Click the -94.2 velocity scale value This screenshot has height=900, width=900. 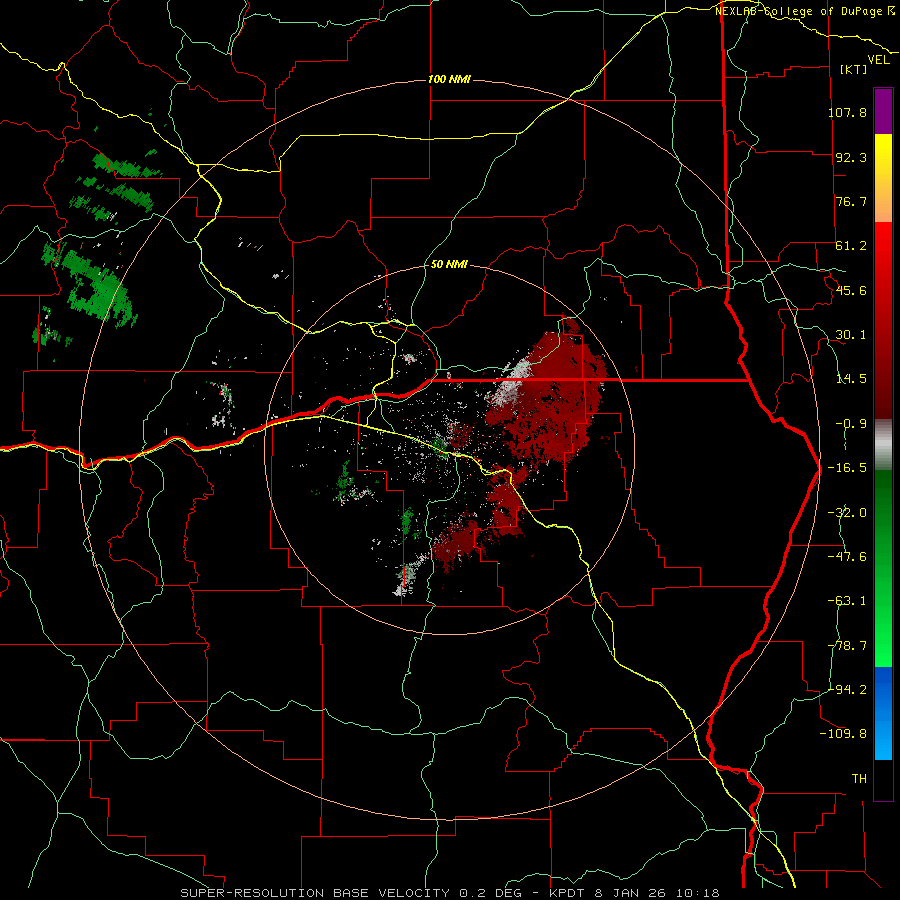847,690
